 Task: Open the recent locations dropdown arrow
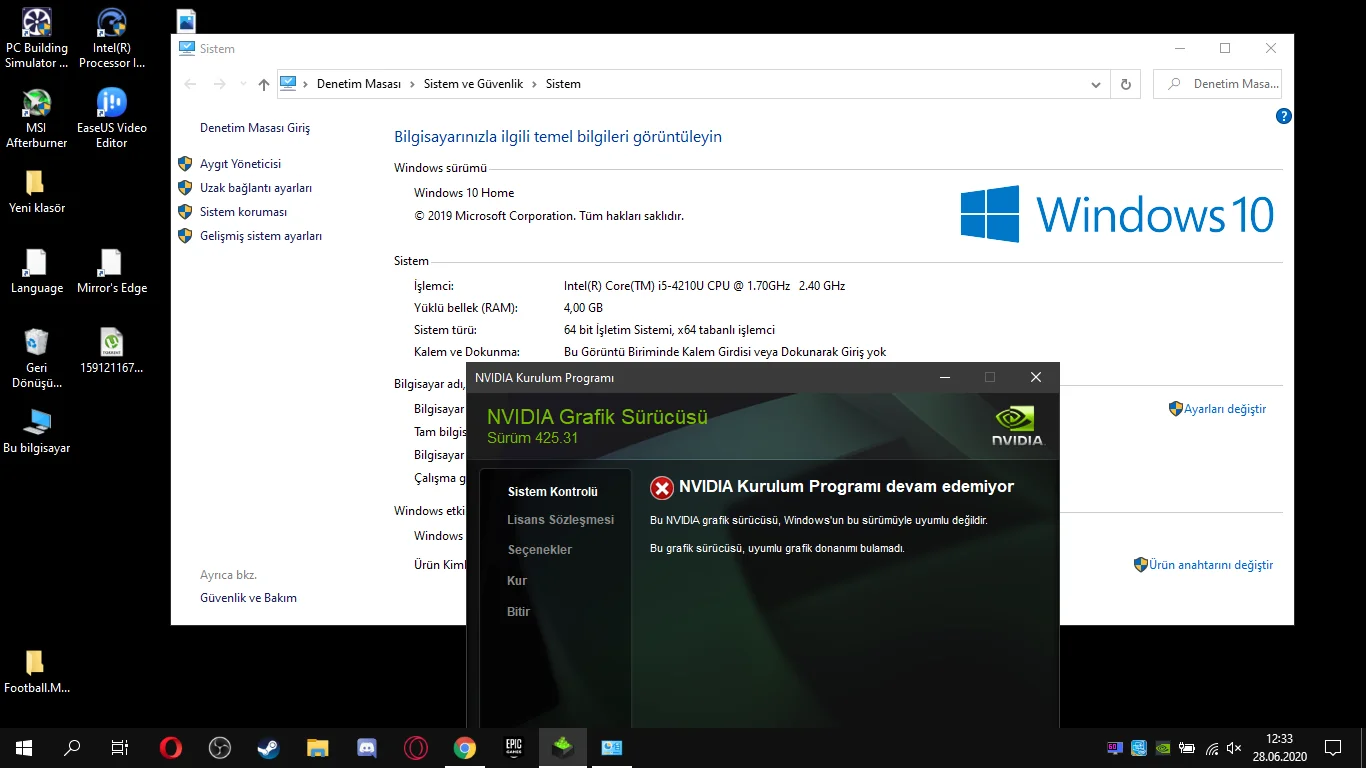243,85
